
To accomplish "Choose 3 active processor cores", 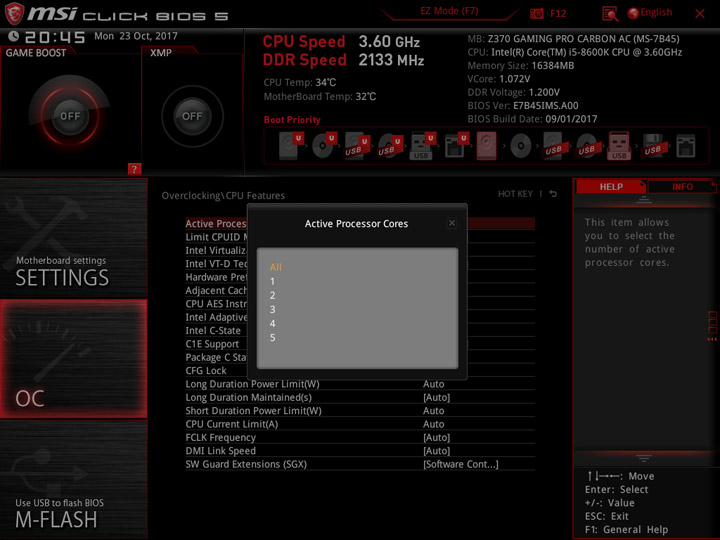I will point(272,309).
